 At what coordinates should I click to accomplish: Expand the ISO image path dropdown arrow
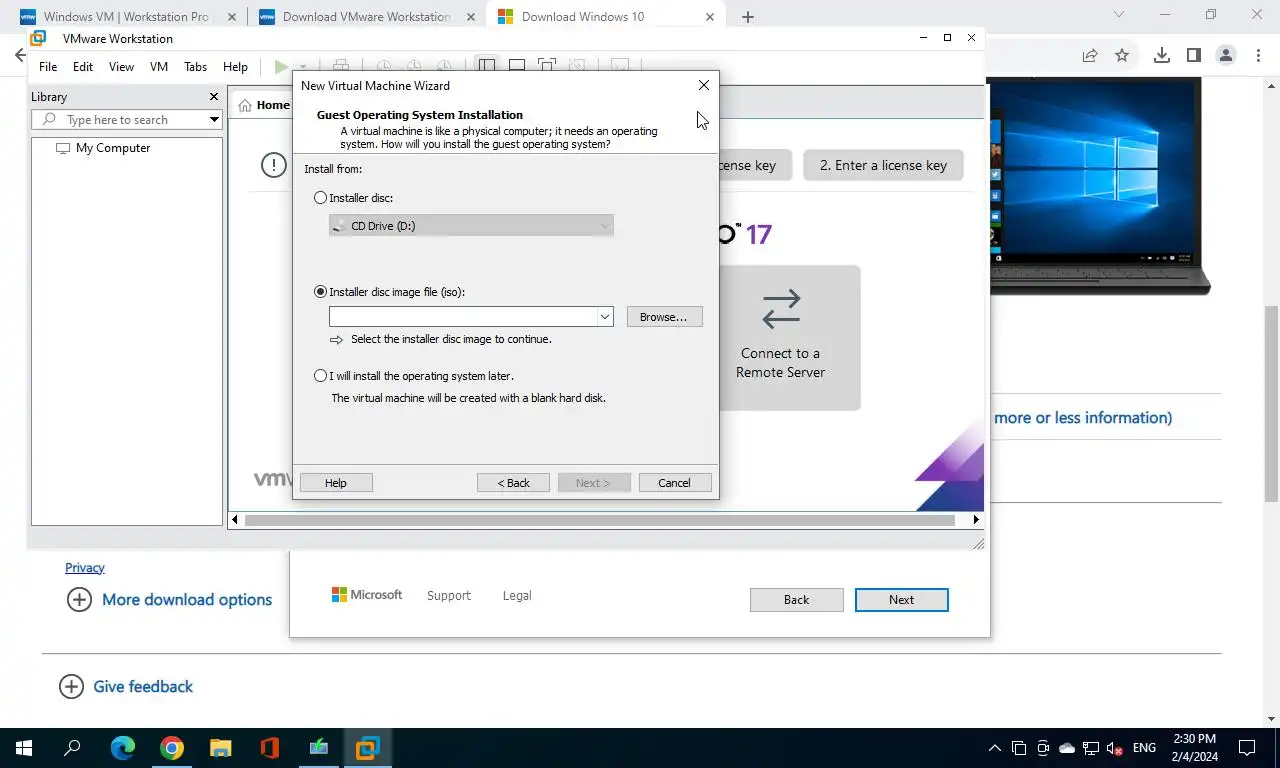point(605,316)
